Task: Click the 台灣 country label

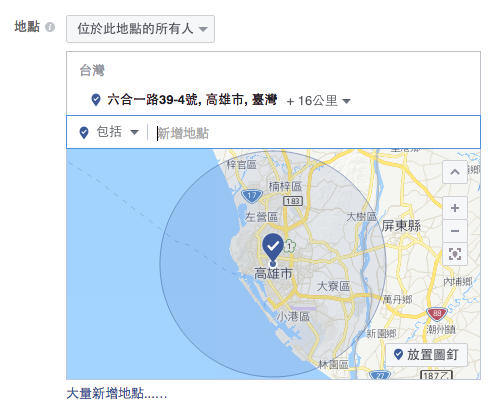Action: click(92, 70)
